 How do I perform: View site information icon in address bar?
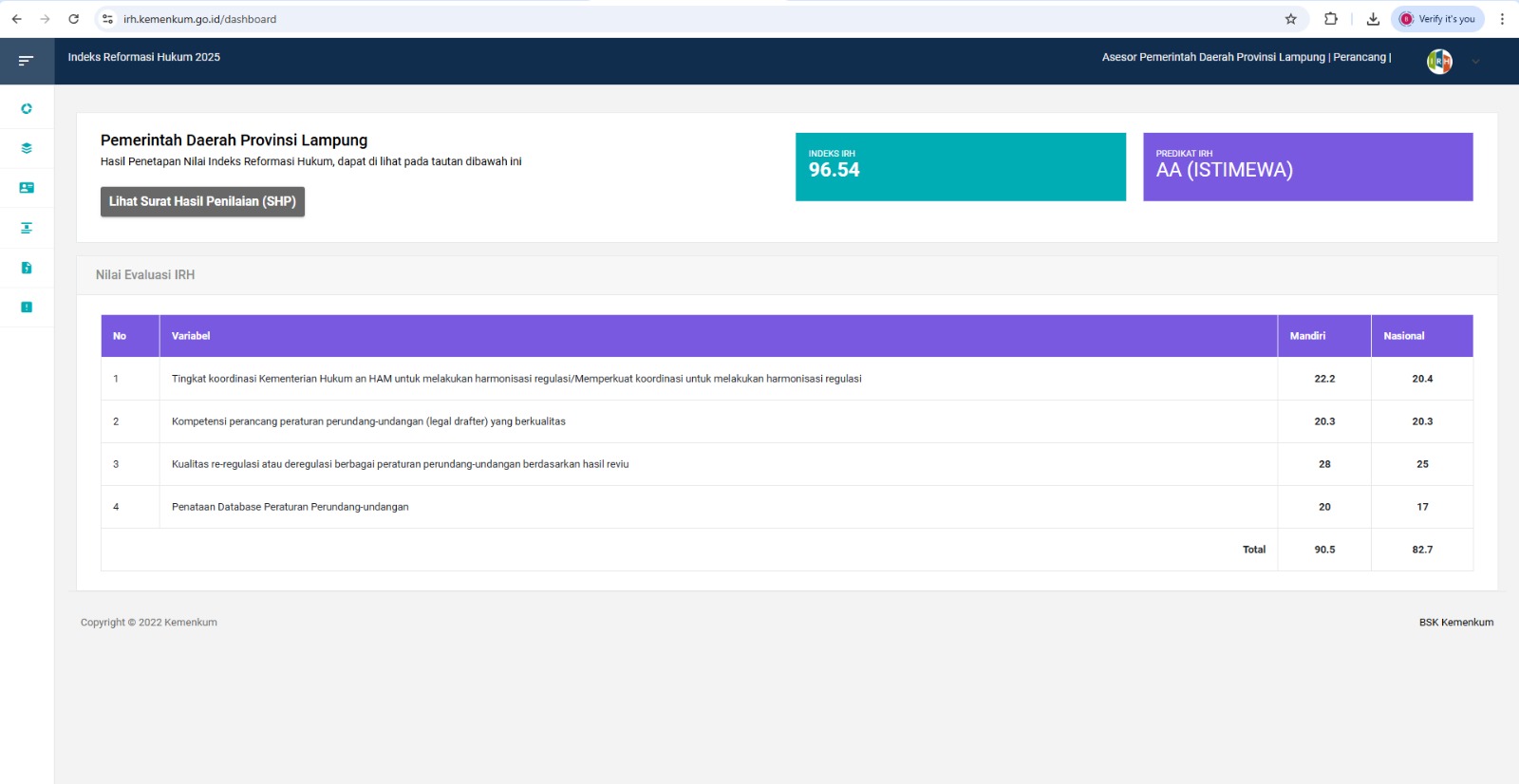(107, 19)
